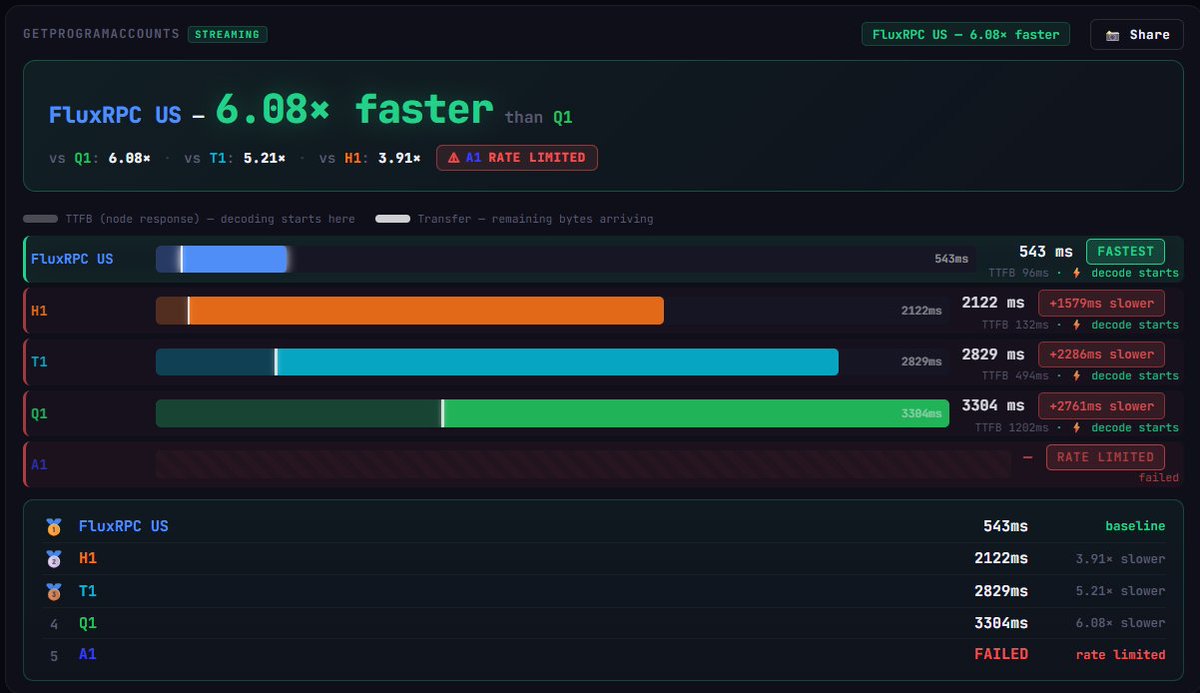Click the STREAMING status badge

pyautogui.click(x=227, y=34)
